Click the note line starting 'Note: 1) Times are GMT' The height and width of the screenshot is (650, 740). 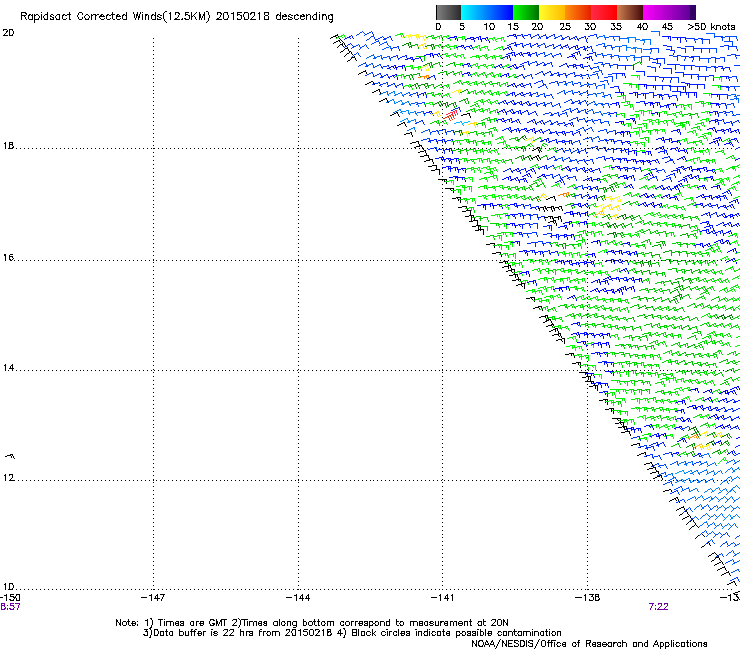click(312, 623)
